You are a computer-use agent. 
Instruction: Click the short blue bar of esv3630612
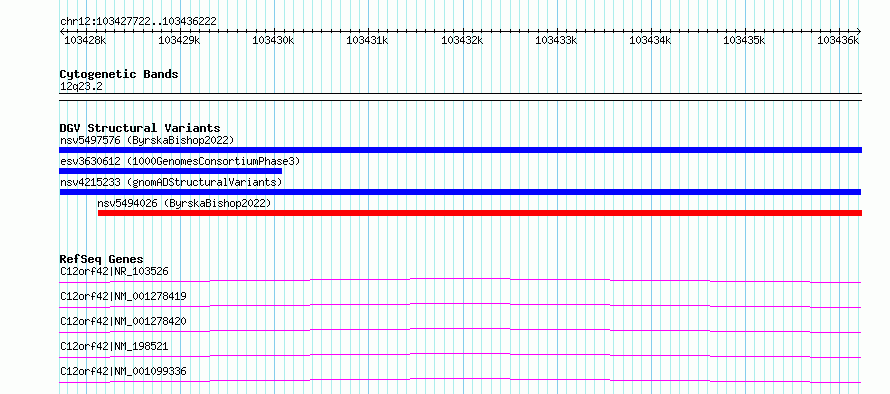click(171, 171)
